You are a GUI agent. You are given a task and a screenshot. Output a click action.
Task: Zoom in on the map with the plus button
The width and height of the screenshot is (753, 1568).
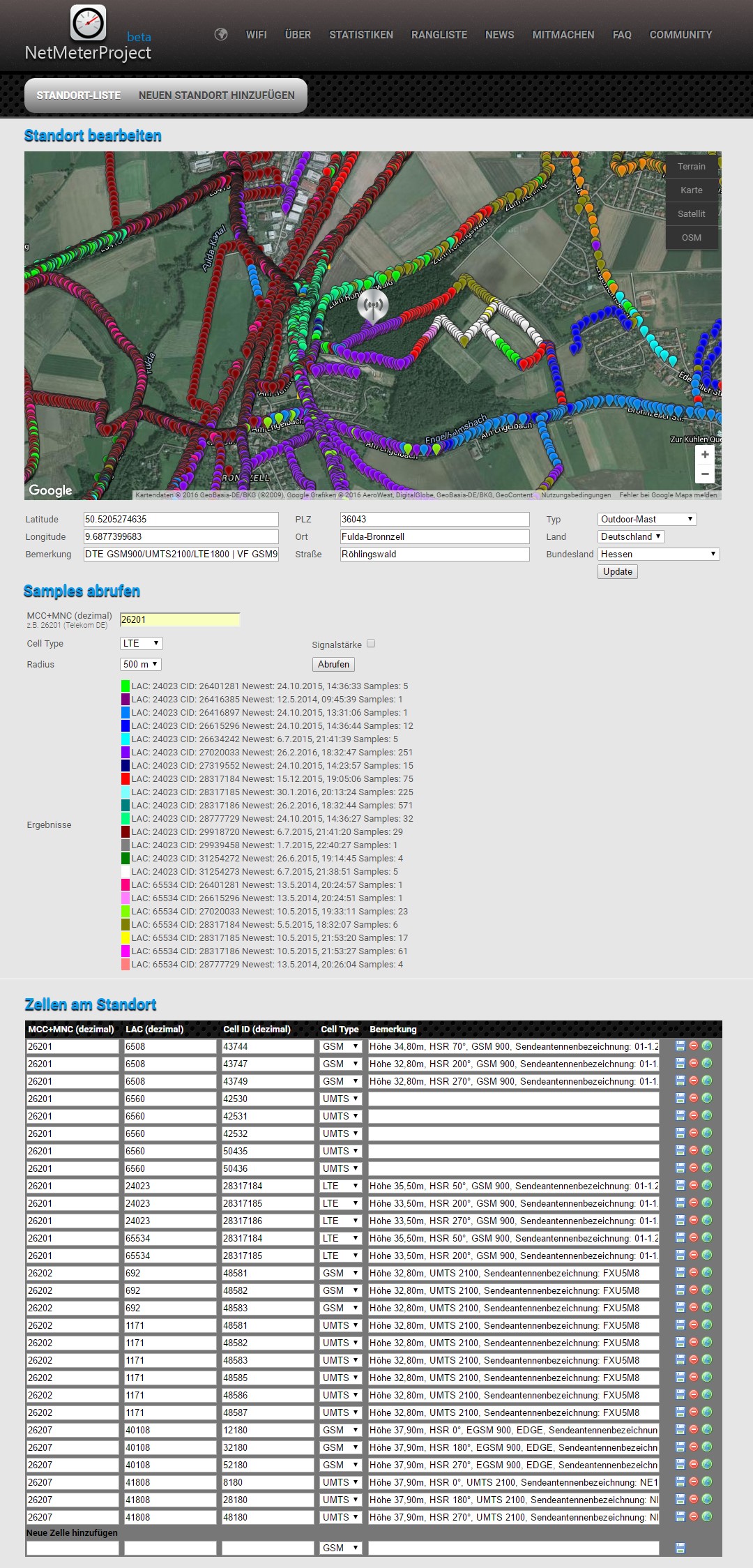point(705,454)
